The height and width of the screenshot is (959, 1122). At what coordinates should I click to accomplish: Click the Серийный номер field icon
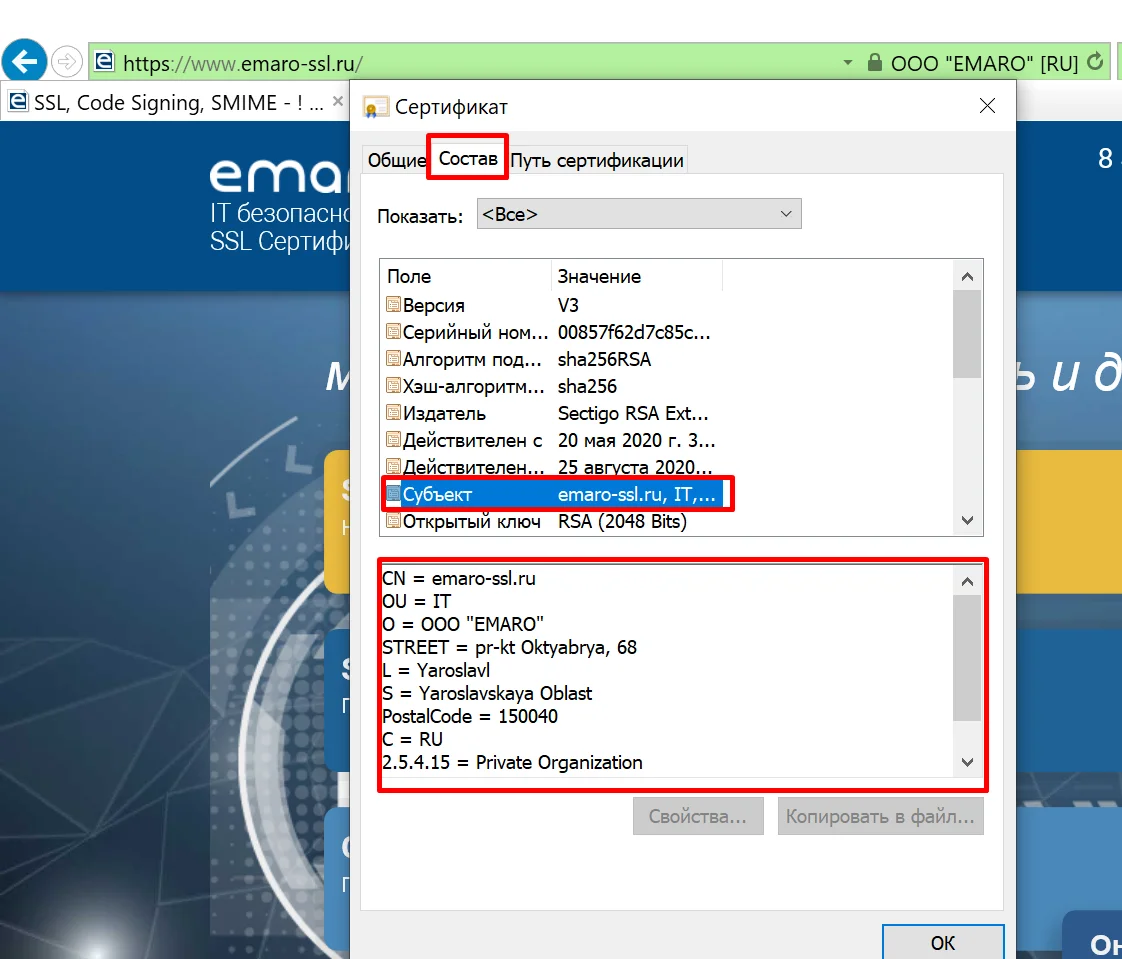[x=393, y=332]
